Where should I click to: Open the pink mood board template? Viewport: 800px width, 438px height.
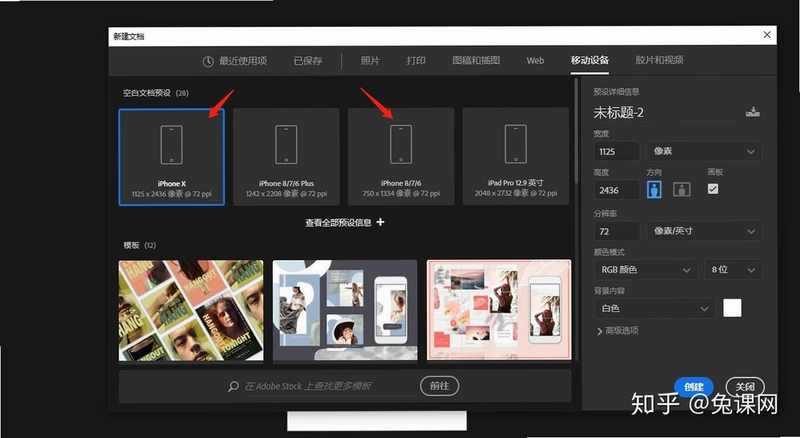pyautogui.click(x=499, y=310)
